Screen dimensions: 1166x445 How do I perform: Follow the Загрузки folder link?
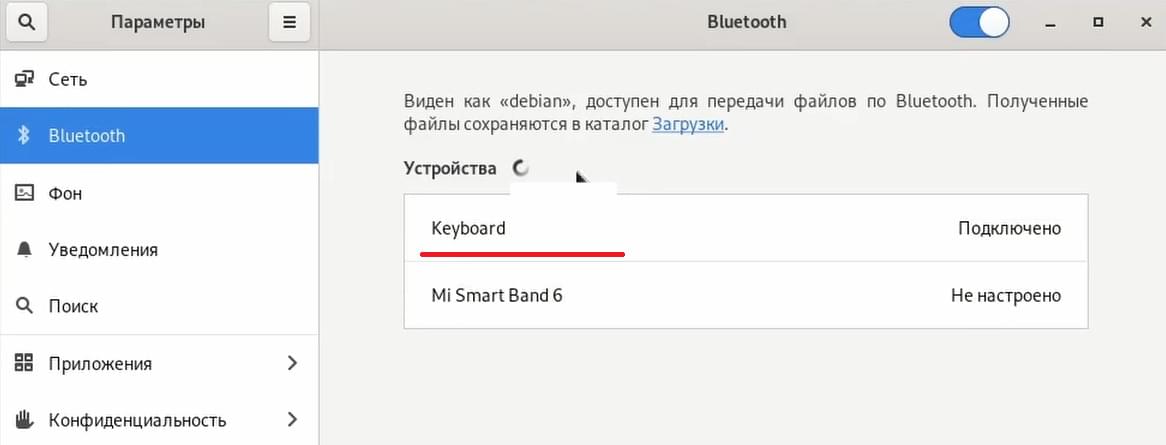tap(688, 124)
